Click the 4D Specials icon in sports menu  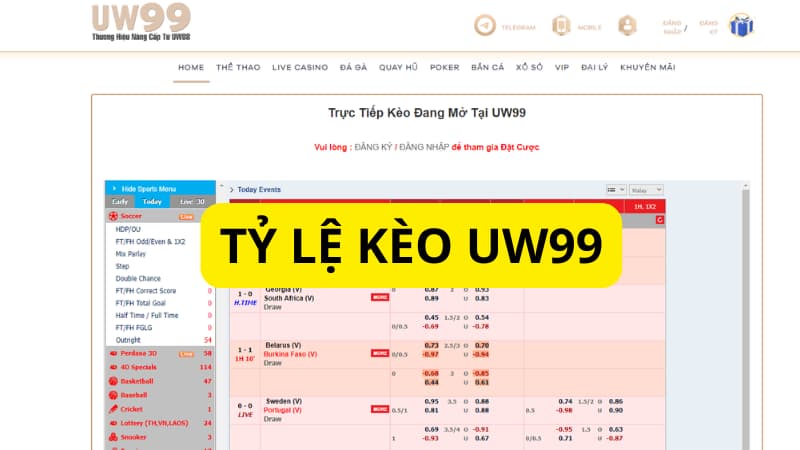[113, 367]
